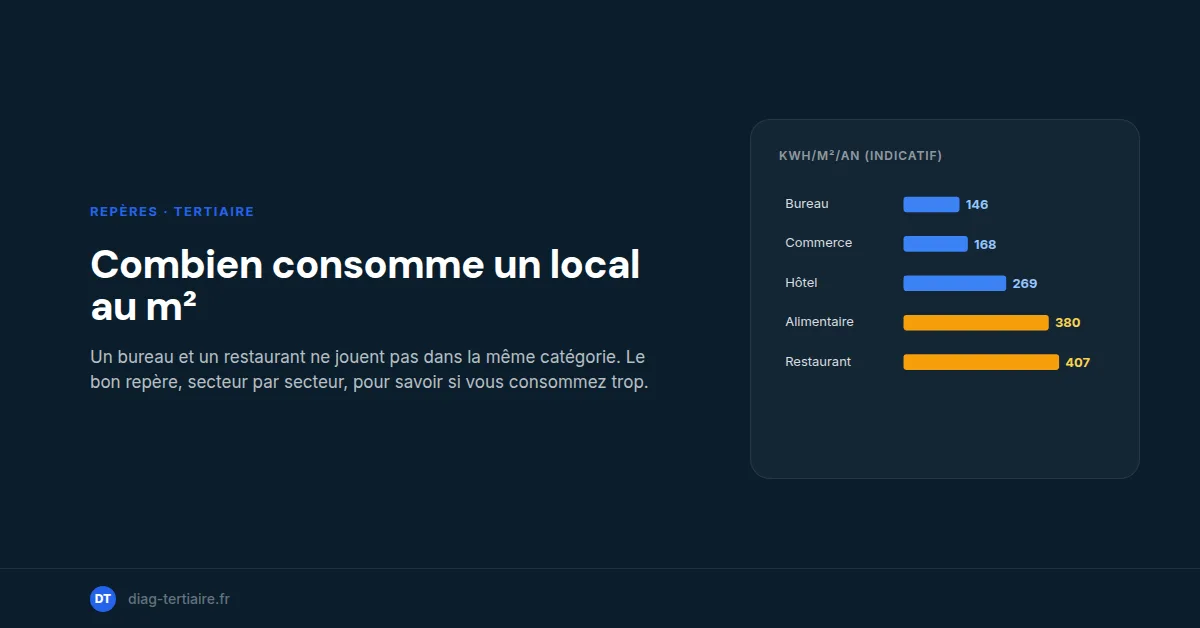Click the Alimentaire row label
Screen dimensions: 1200x628
pyautogui.click(x=819, y=322)
